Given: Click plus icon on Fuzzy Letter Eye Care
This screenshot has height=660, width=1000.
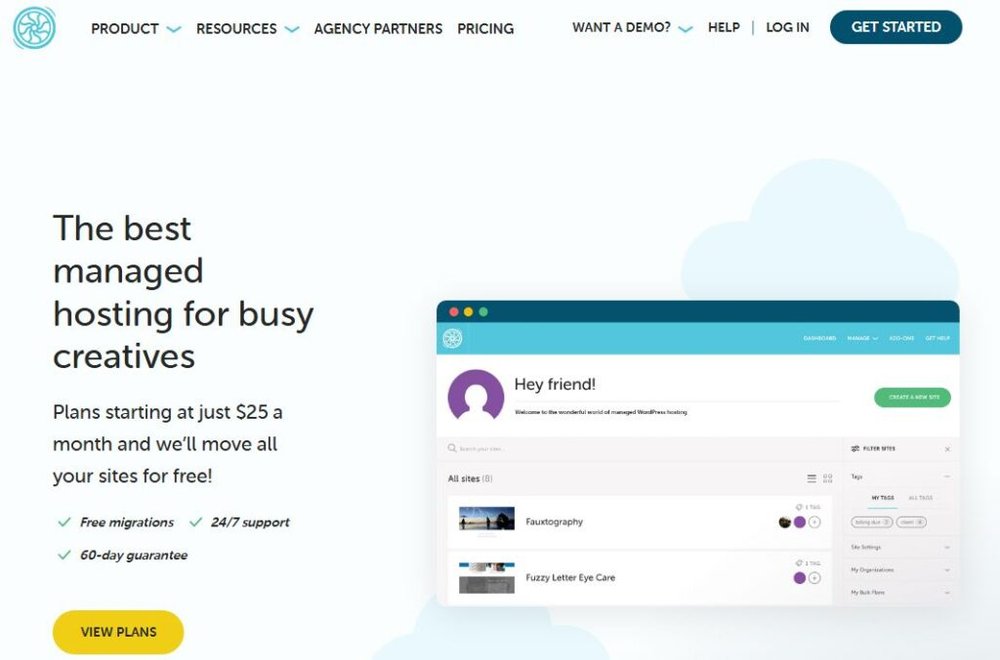Looking at the screenshot, I should (x=814, y=578).
